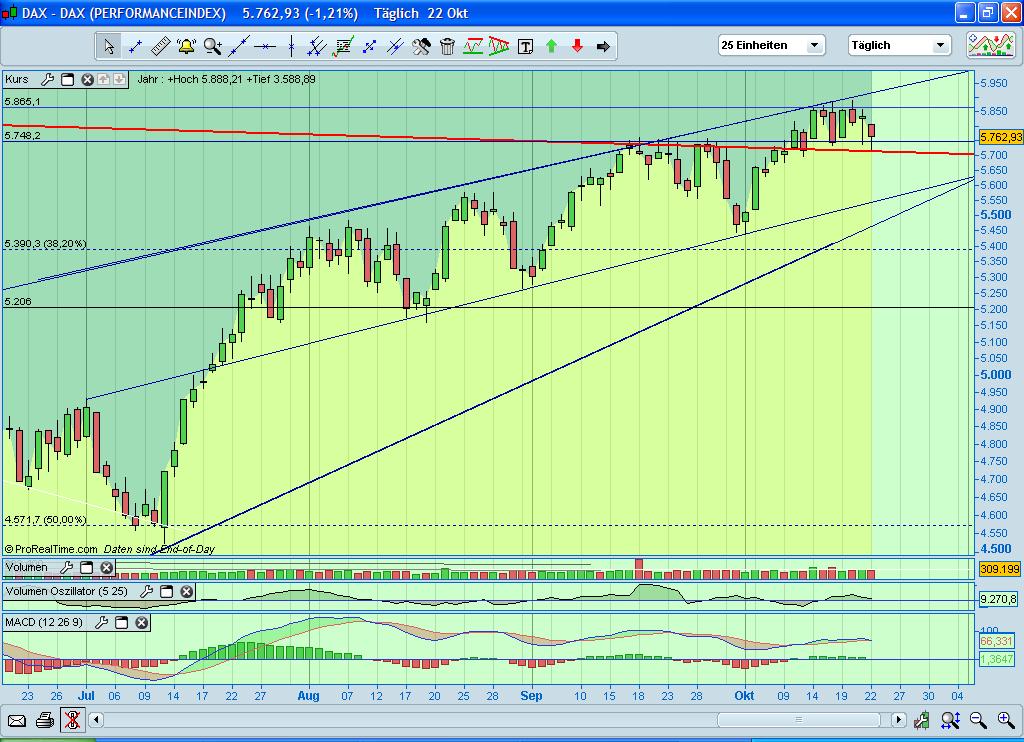Viewport: 1024px width, 742px height.
Task: Click the 'Volumen' panel label
Action: point(27,568)
